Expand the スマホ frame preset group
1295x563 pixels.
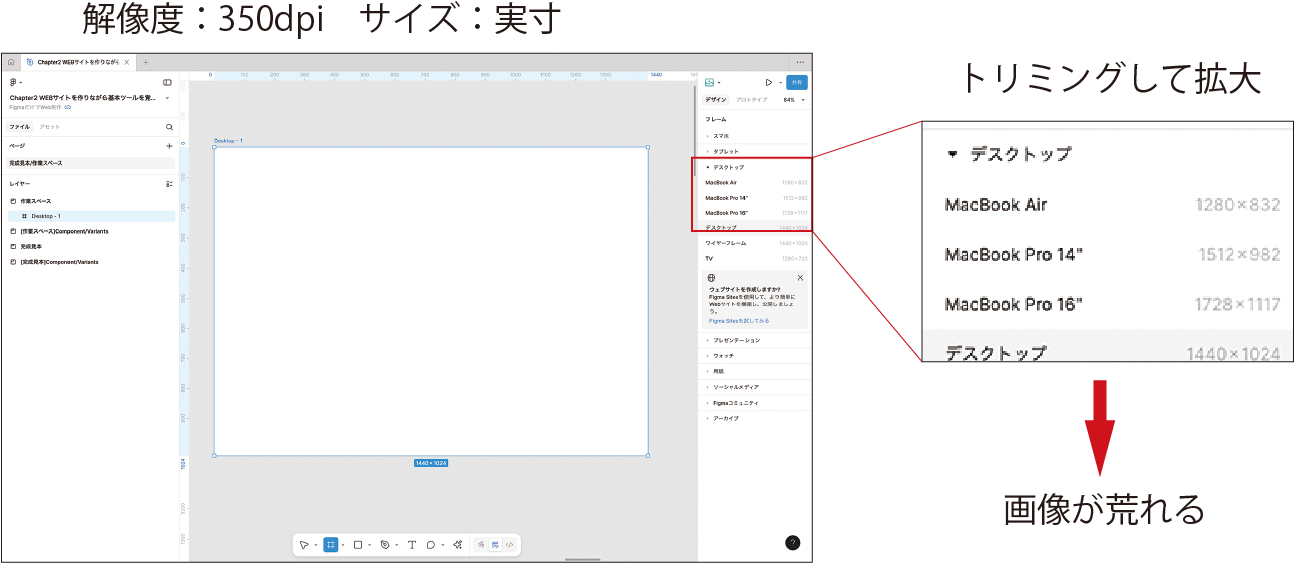click(720, 135)
